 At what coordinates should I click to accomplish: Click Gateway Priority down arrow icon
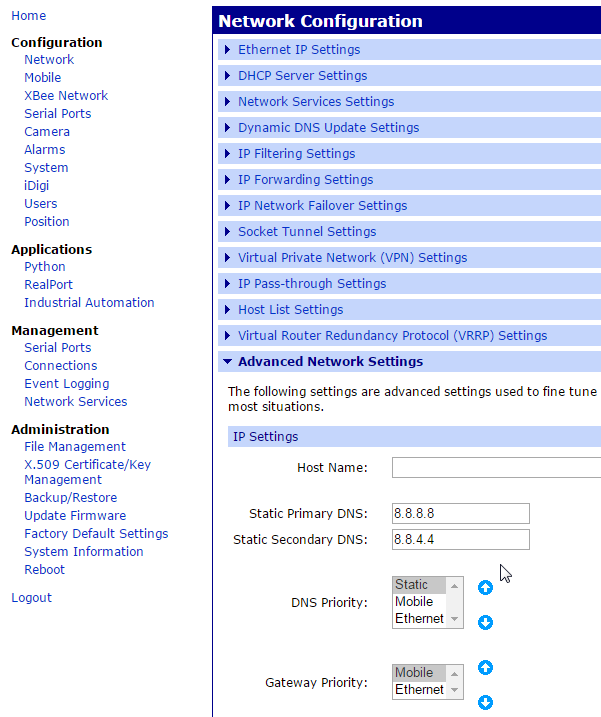point(485,702)
